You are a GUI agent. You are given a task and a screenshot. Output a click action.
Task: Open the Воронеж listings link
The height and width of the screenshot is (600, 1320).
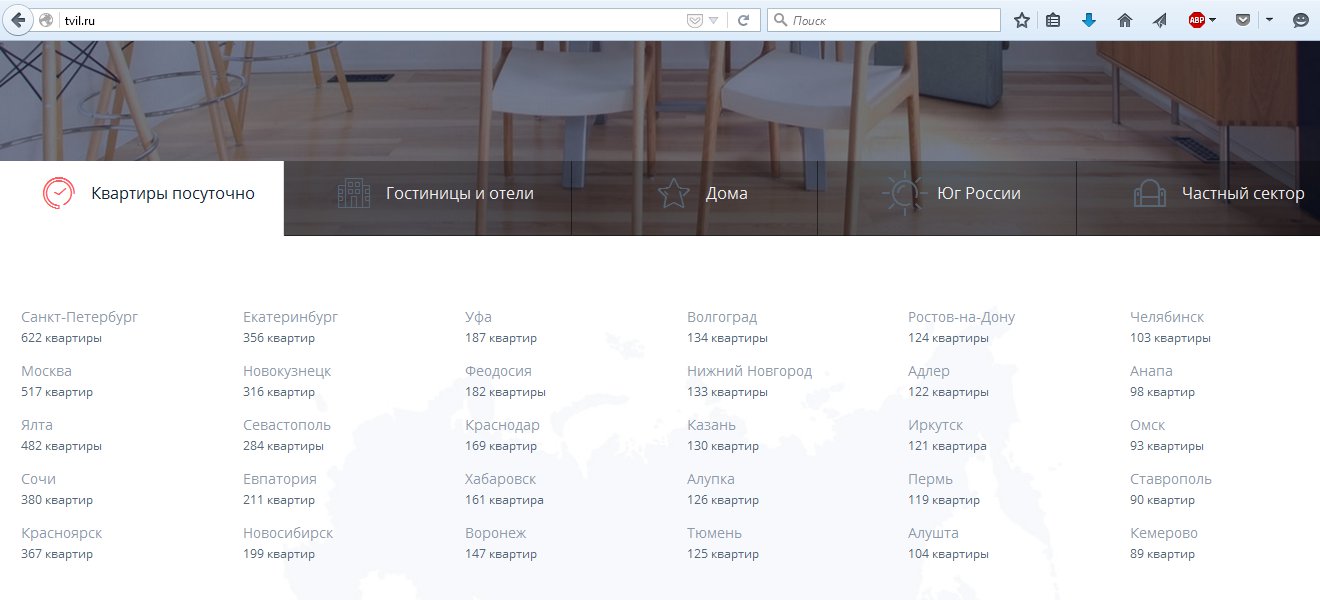click(x=495, y=533)
